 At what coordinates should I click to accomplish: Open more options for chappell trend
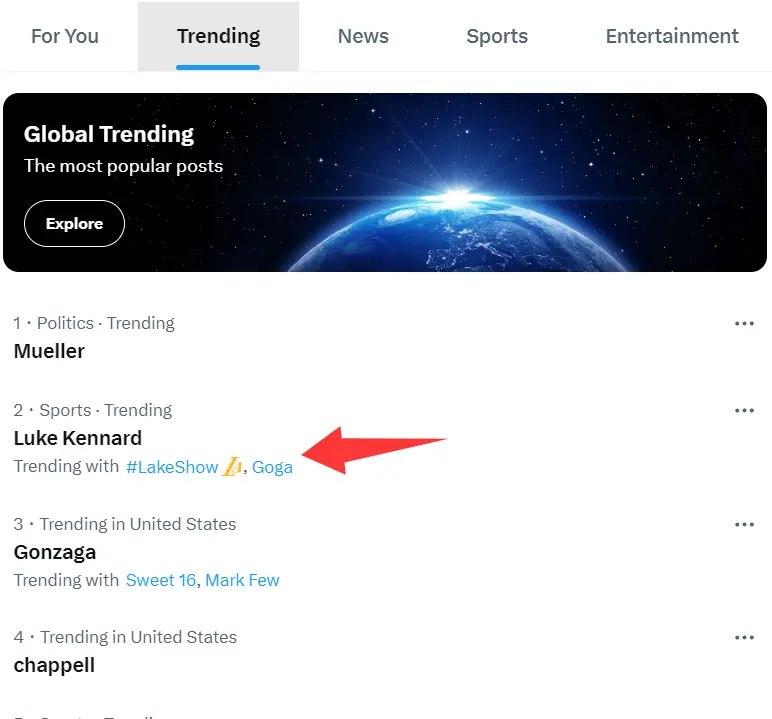click(x=744, y=638)
